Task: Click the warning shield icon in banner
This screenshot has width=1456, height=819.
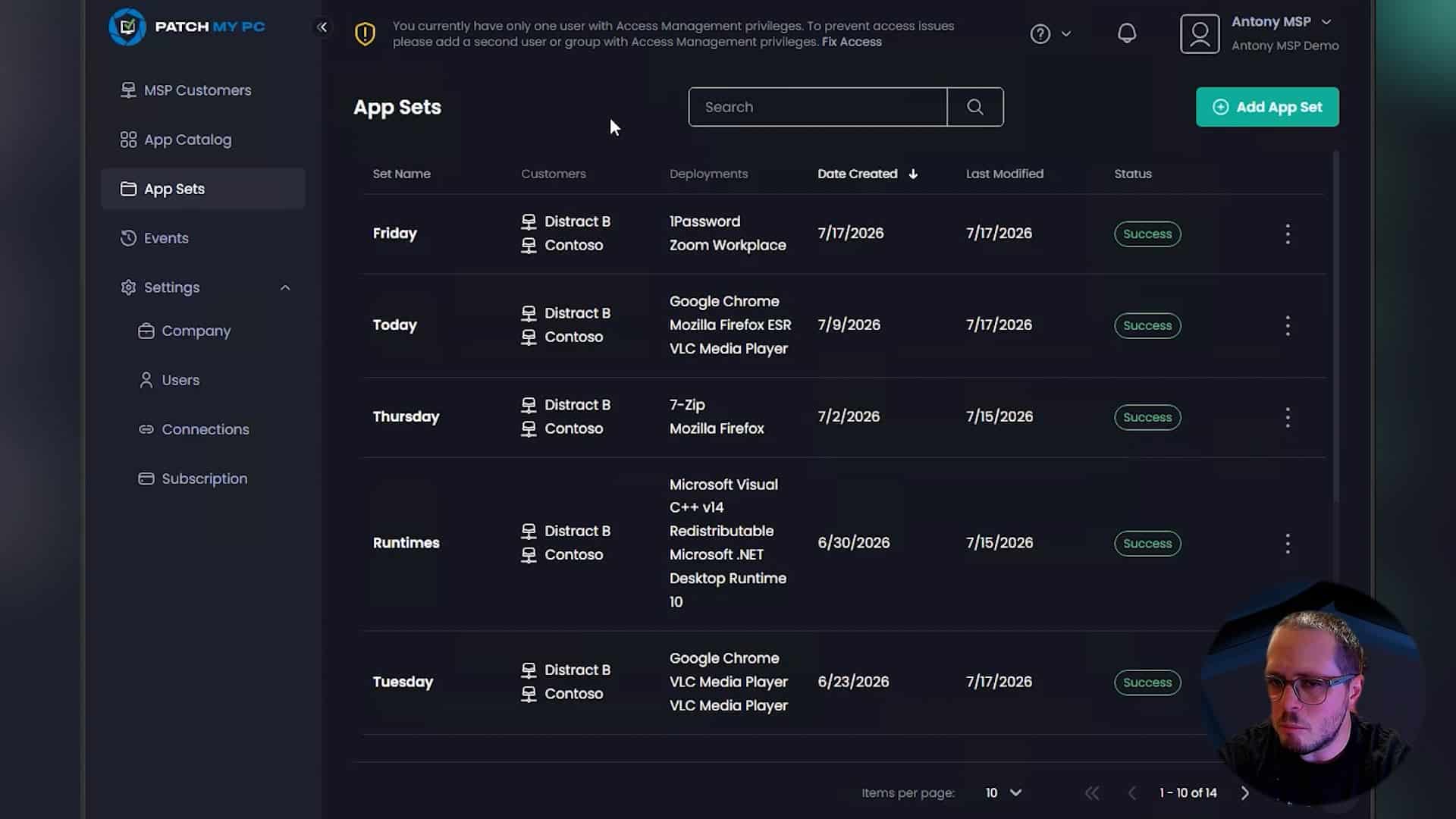Action: 365,33
